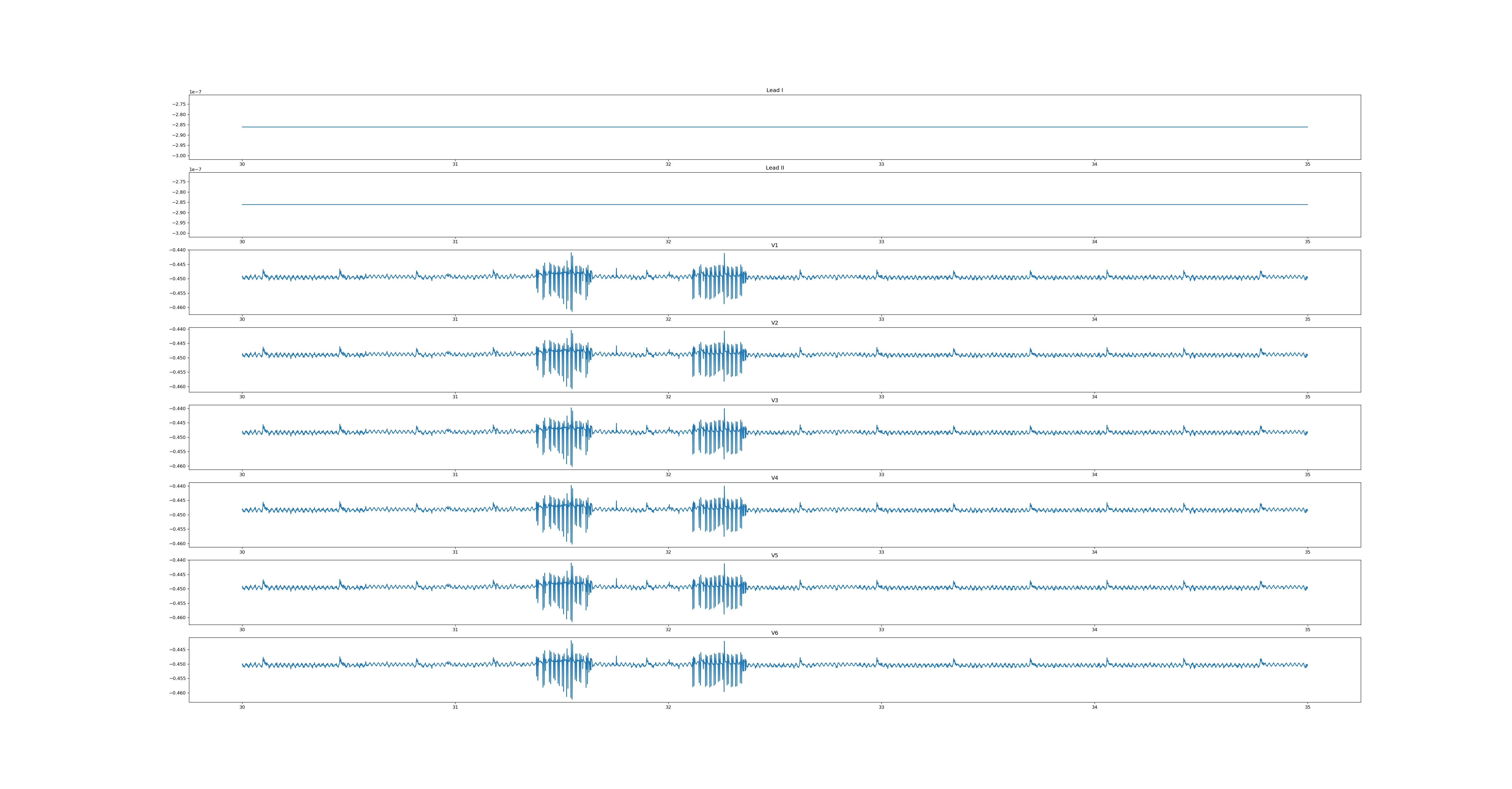
Task: Click the −0.445 y-axis label on V6
Action: click(177, 649)
